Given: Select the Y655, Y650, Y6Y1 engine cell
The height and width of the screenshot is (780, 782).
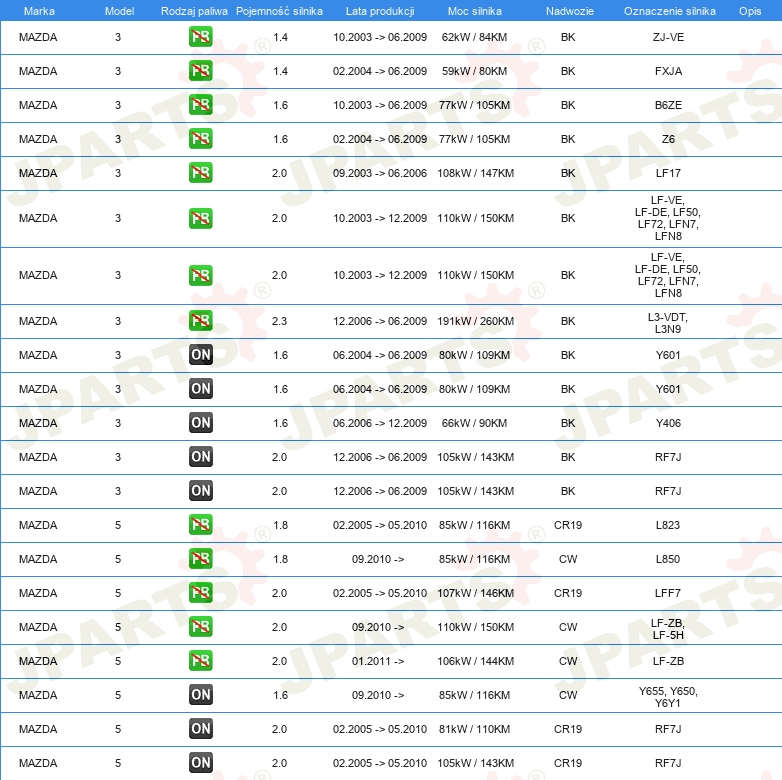Looking at the screenshot, I should click(x=668, y=697).
